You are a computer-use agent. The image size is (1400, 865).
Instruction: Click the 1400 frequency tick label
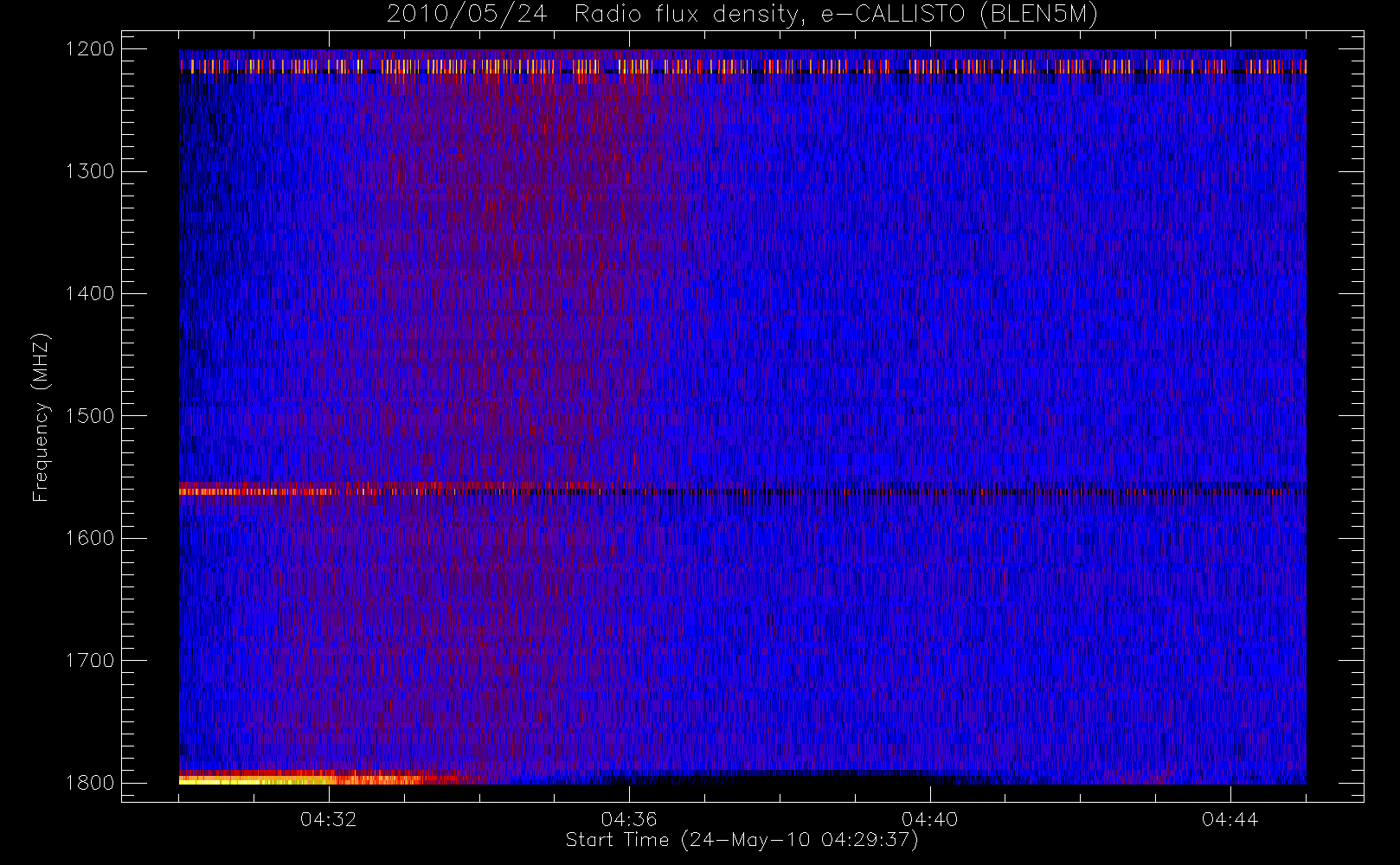(x=90, y=294)
